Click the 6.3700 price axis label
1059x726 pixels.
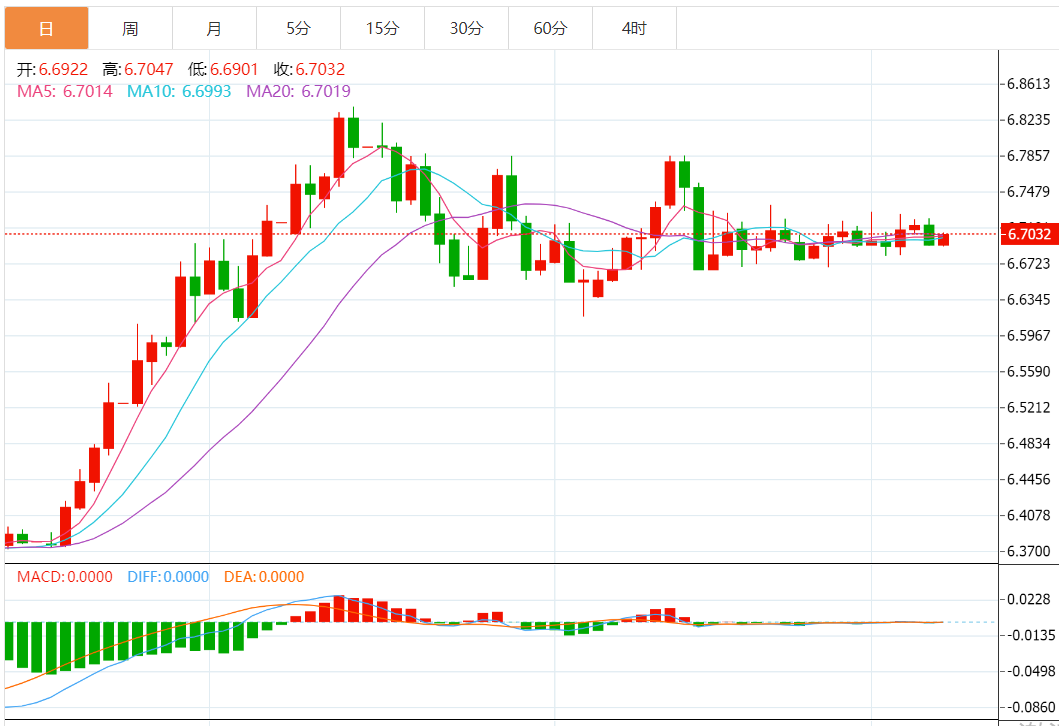pyautogui.click(x=1029, y=551)
